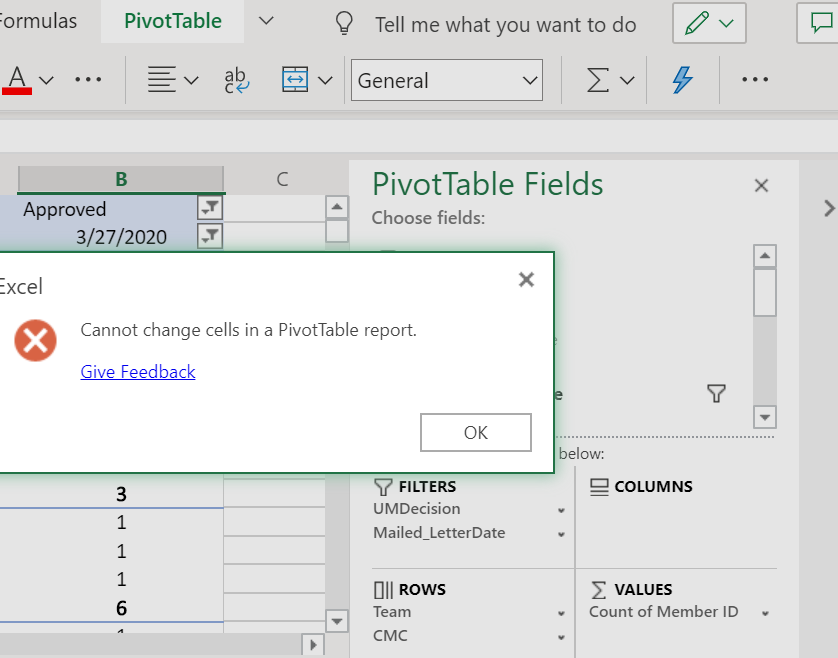Expand the side pane right chevron
838x658 pixels.
point(828,208)
